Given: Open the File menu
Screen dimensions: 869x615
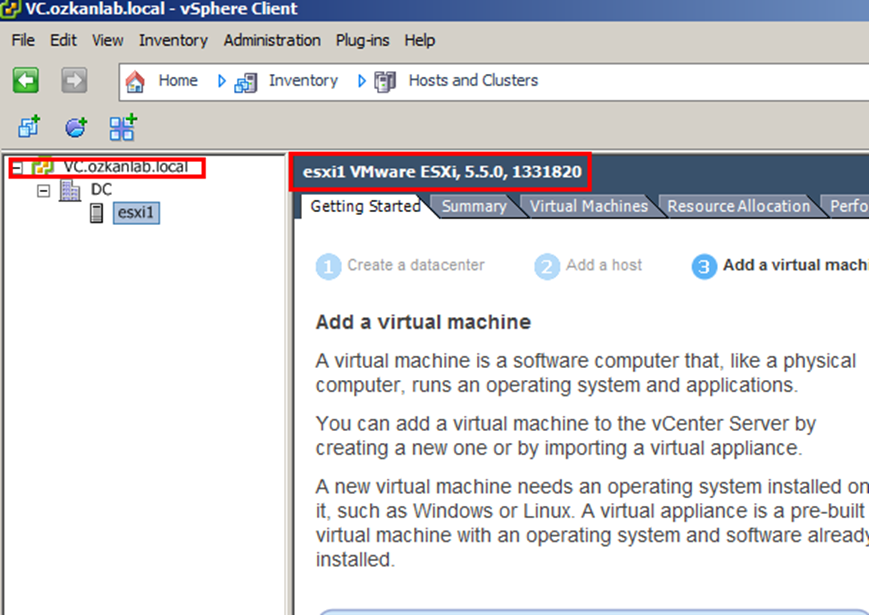Looking at the screenshot, I should point(23,40).
